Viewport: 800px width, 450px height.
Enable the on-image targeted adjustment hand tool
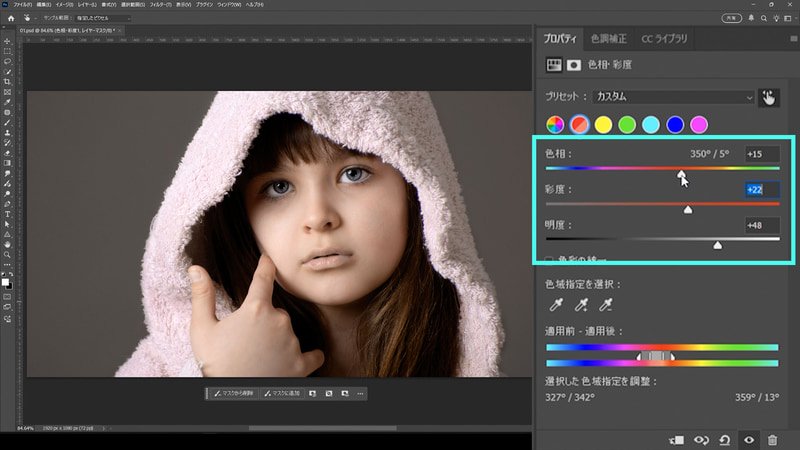click(x=768, y=98)
